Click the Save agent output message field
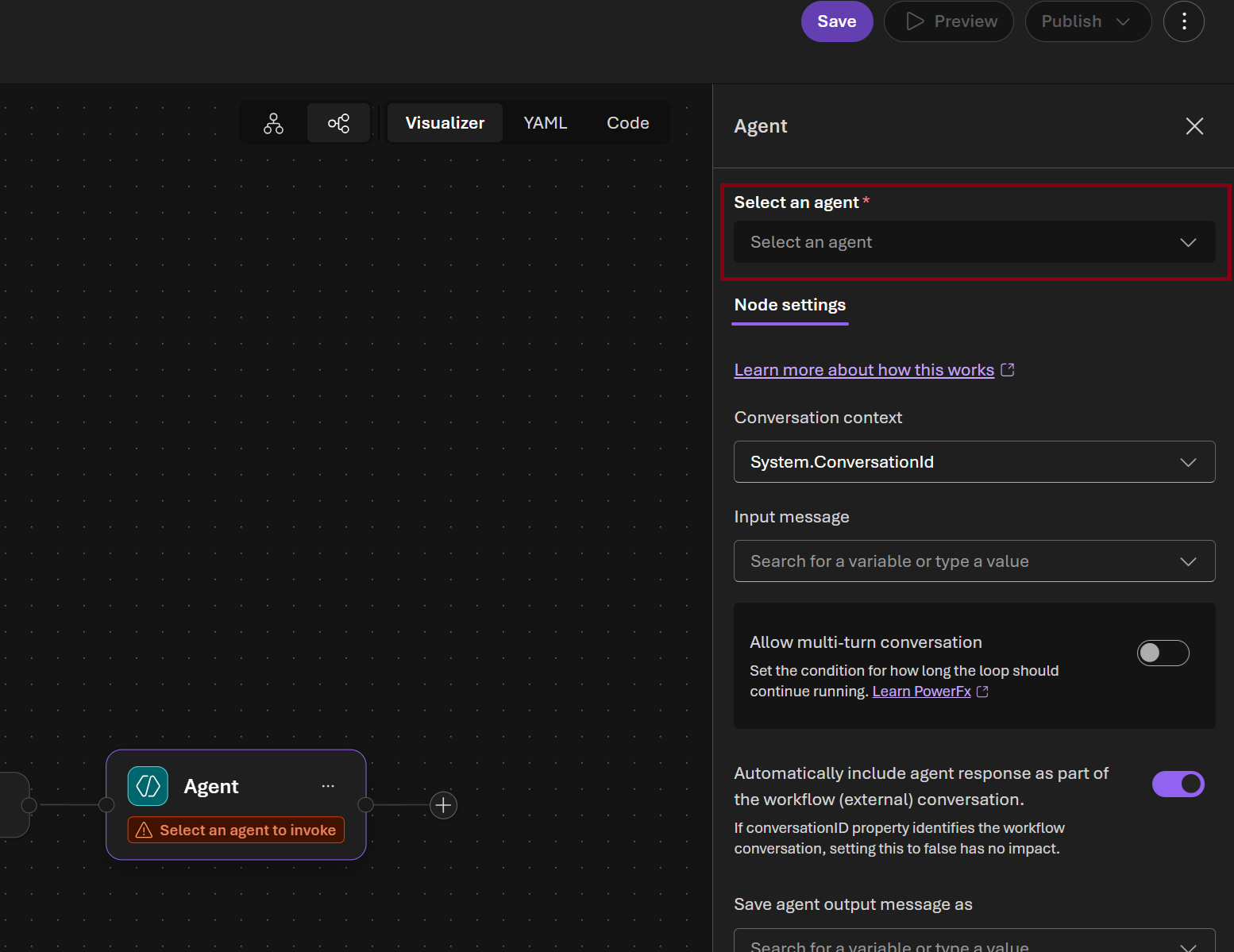The width and height of the screenshot is (1234, 952). point(974,941)
